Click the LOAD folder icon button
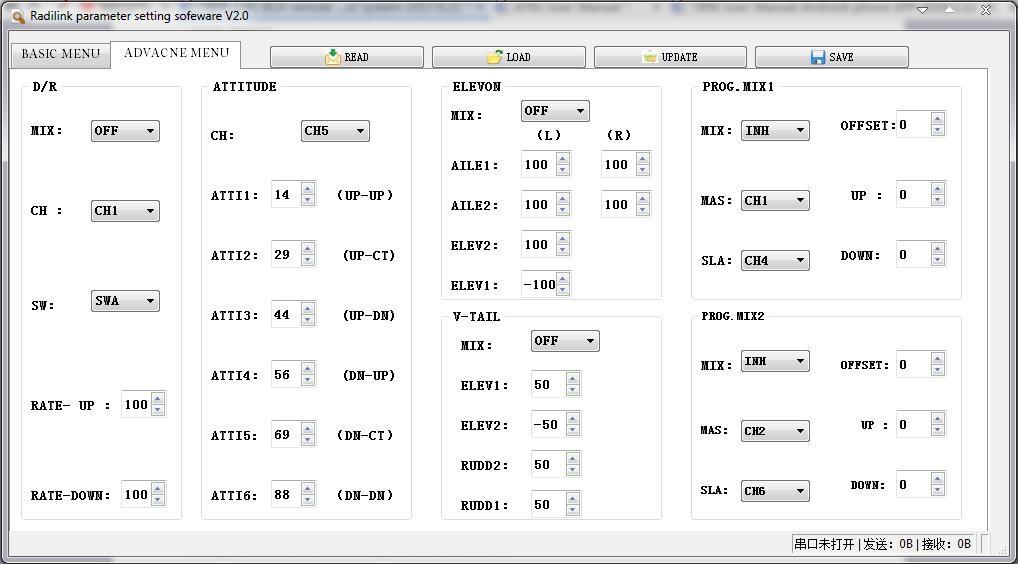Screen dimensions: 1018x564 click(x=508, y=57)
